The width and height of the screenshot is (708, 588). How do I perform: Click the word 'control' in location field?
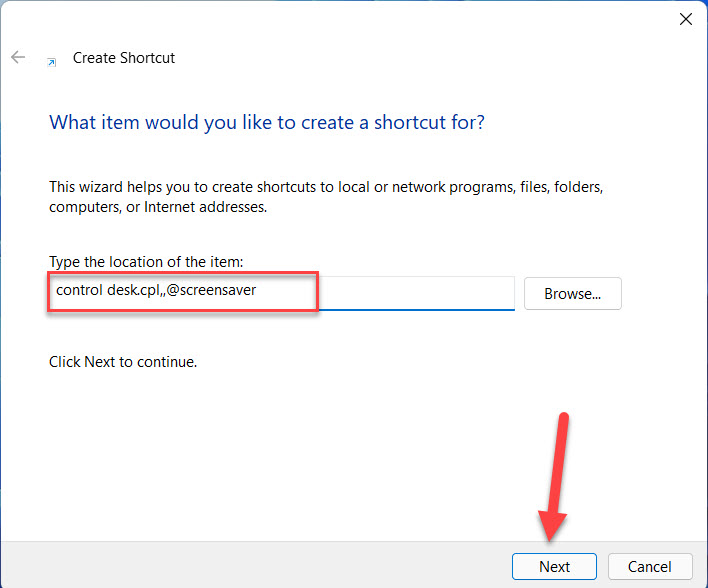click(x=79, y=291)
